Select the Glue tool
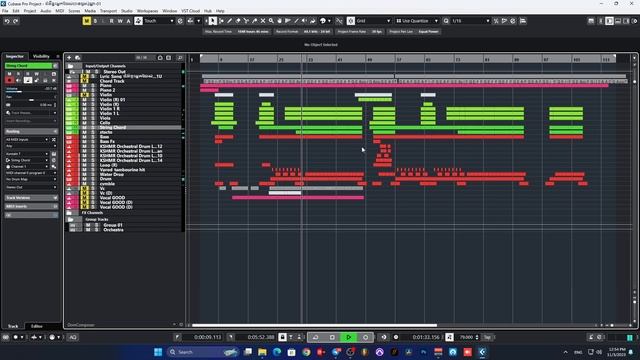 pos(254,21)
